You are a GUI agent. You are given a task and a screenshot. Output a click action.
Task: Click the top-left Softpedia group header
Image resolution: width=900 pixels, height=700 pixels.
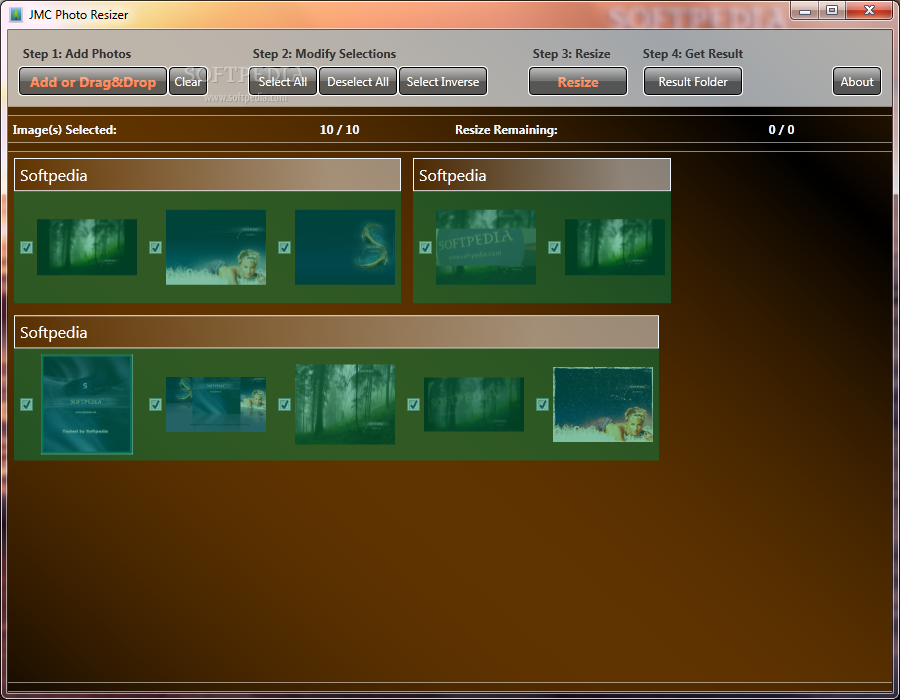coord(207,175)
